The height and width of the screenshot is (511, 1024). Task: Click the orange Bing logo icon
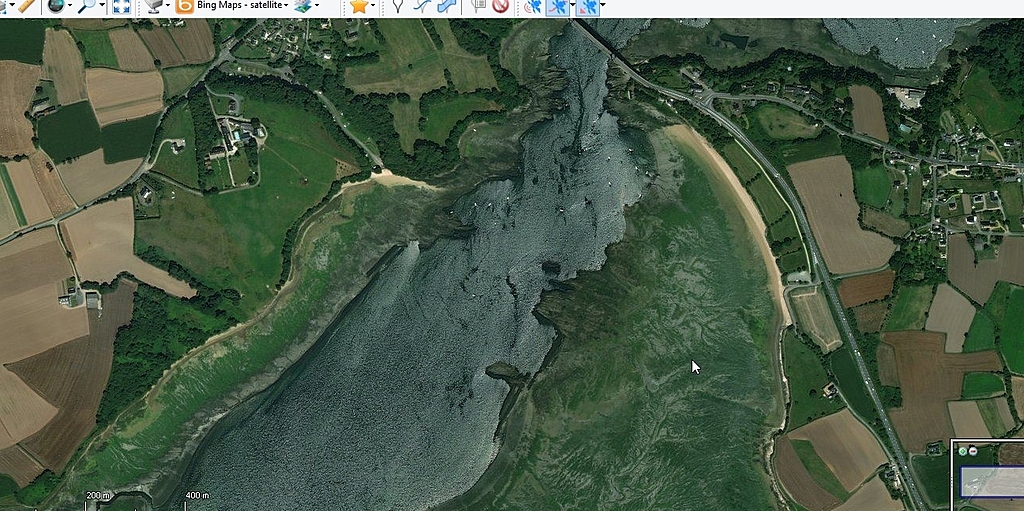pyautogui.click(x=185, y=6)
